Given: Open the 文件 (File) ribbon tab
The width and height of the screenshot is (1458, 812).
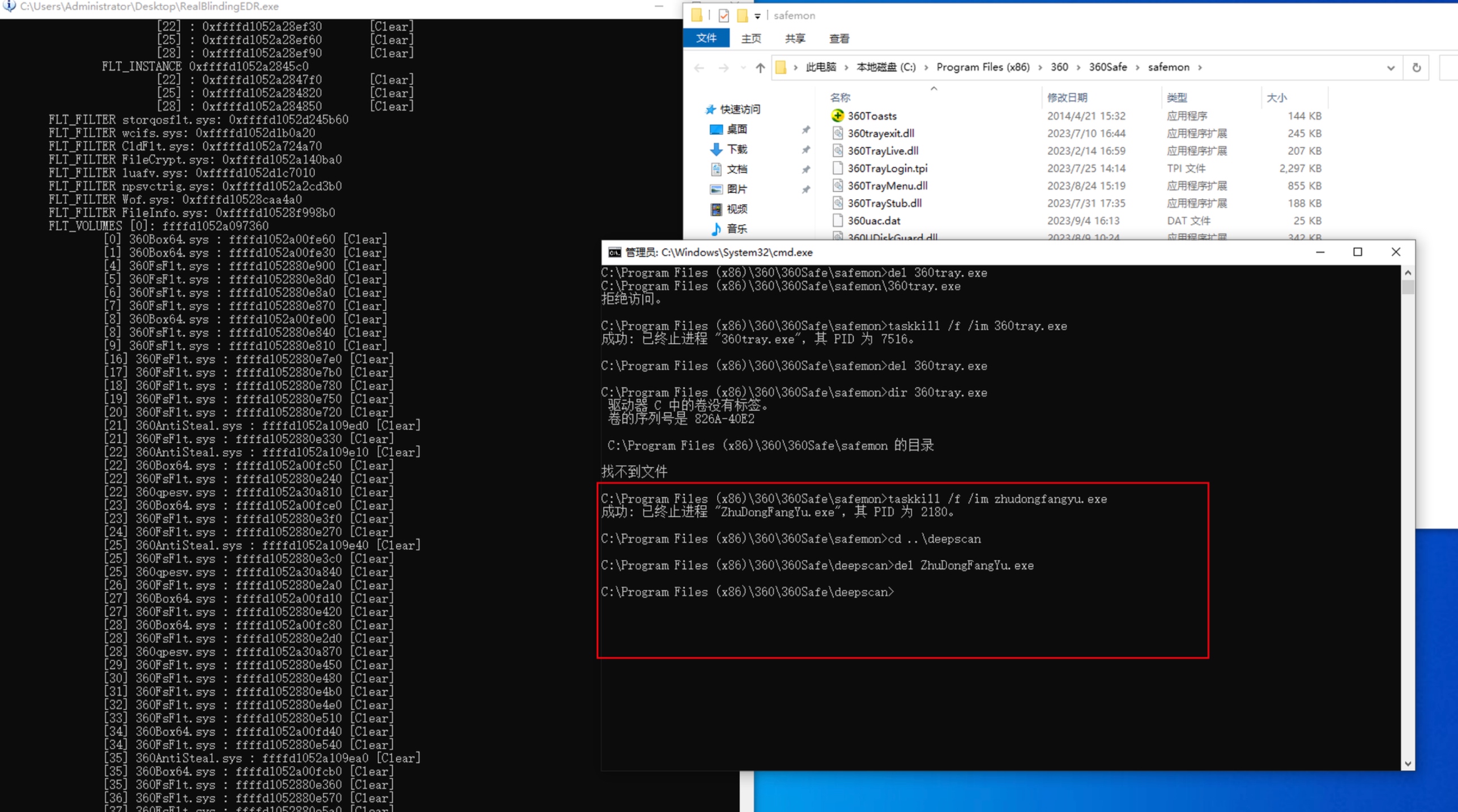Looking at the screenshot, I should (x=706, y=38).
